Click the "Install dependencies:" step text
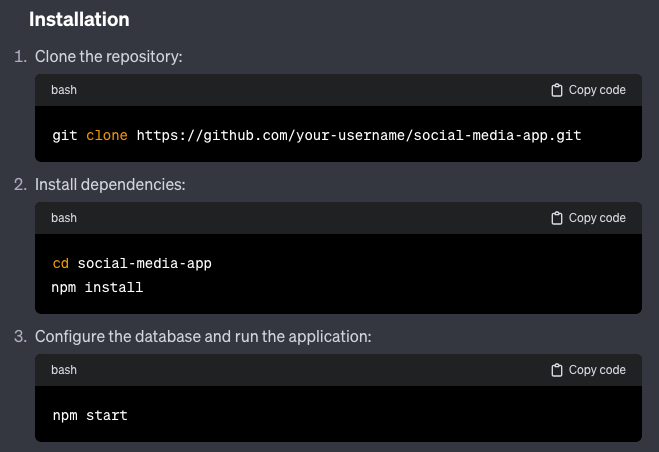 click(x=110, y=185)
